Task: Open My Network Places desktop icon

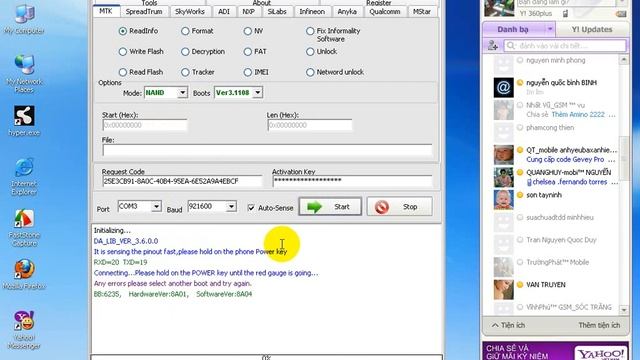Action: coord(24,73)
